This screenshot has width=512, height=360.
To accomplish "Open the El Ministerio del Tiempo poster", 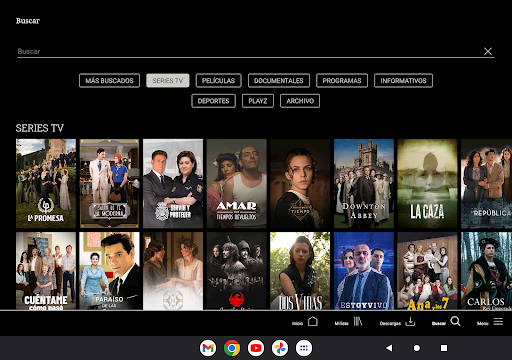I will point(300,184).
